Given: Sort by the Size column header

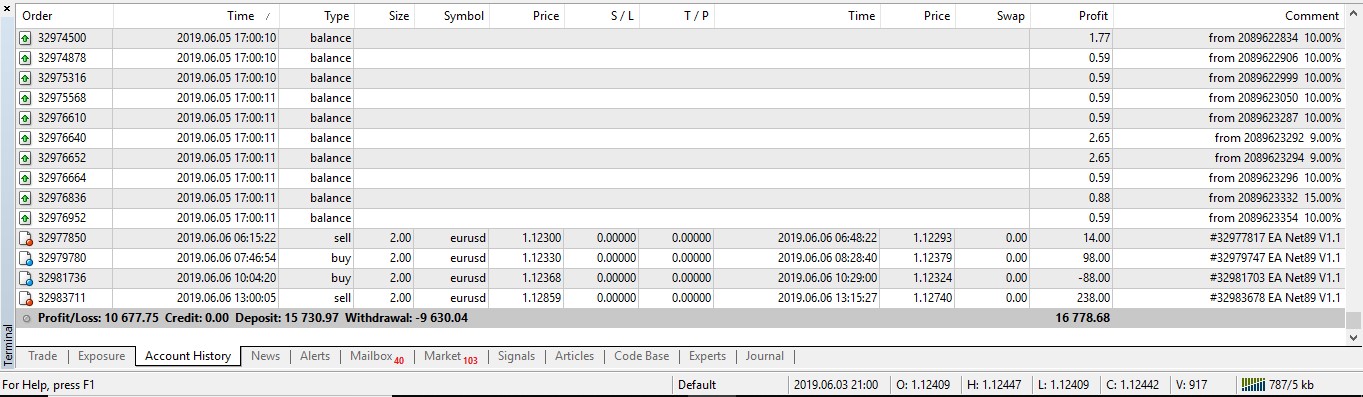Looking at the screenshot, I should tap(385, 16).
